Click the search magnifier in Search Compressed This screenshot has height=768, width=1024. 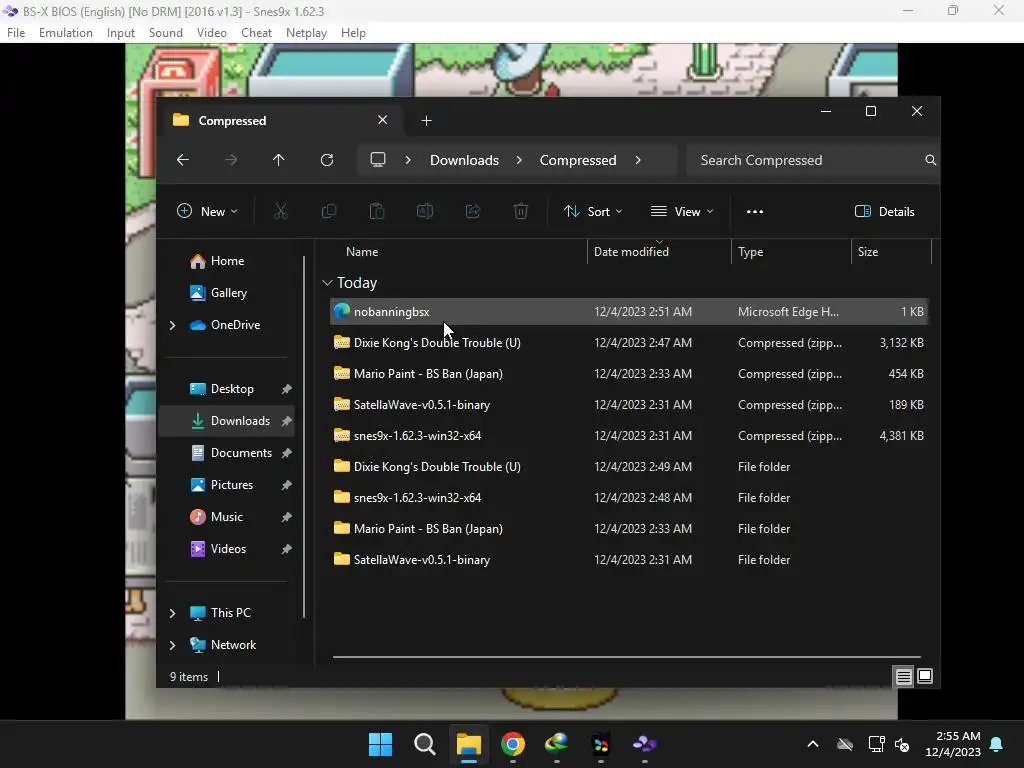coord(930,160)
